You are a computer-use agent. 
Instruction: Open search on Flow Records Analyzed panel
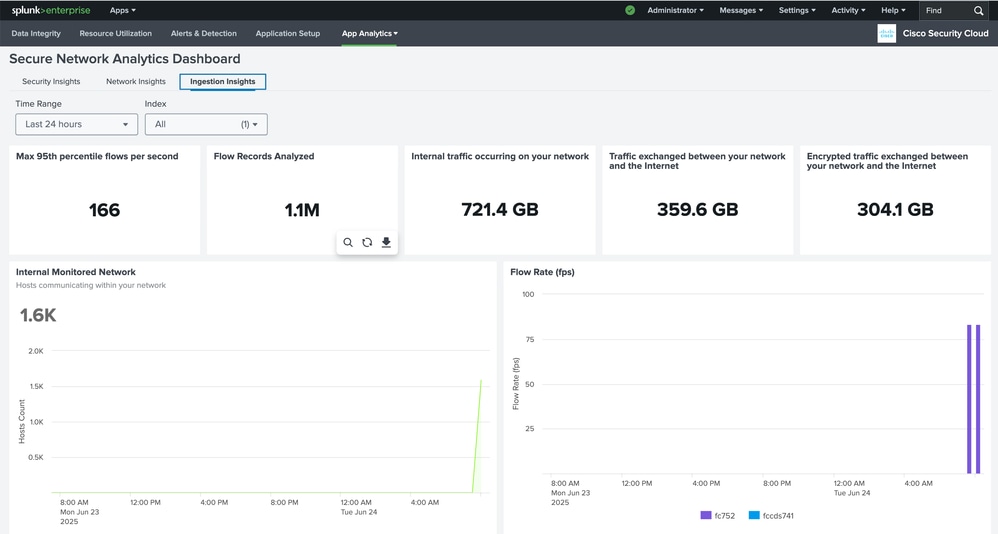(348, 242)
